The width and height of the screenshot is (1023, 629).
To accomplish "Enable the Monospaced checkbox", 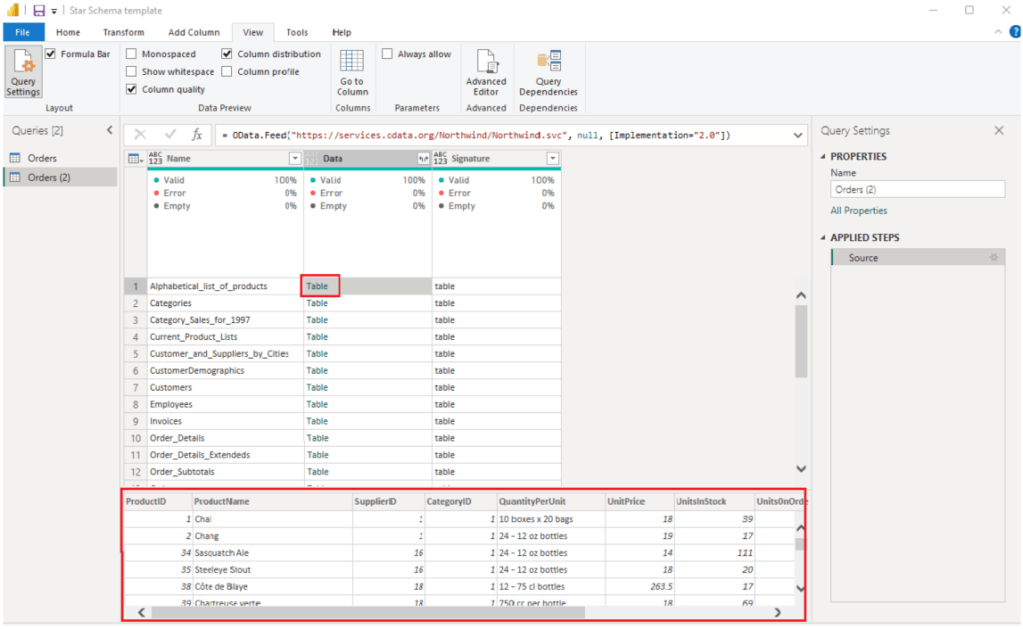I will 132,54.
